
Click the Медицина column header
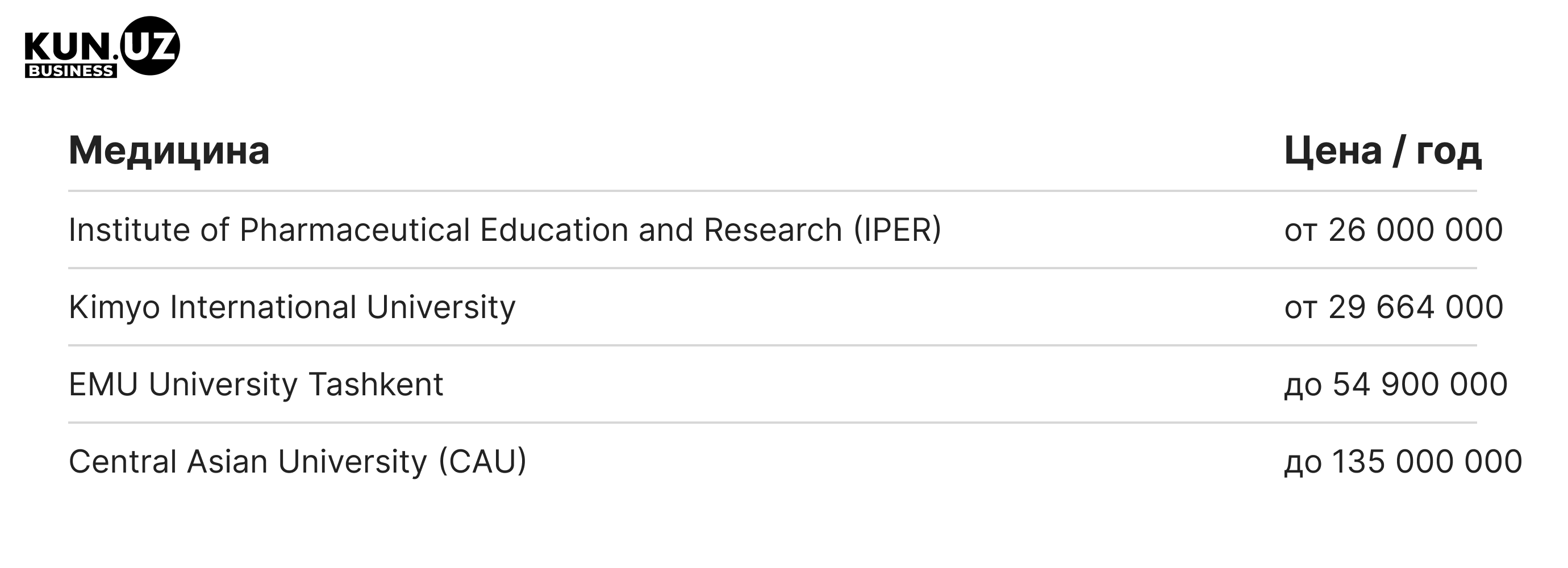[169, 151]
